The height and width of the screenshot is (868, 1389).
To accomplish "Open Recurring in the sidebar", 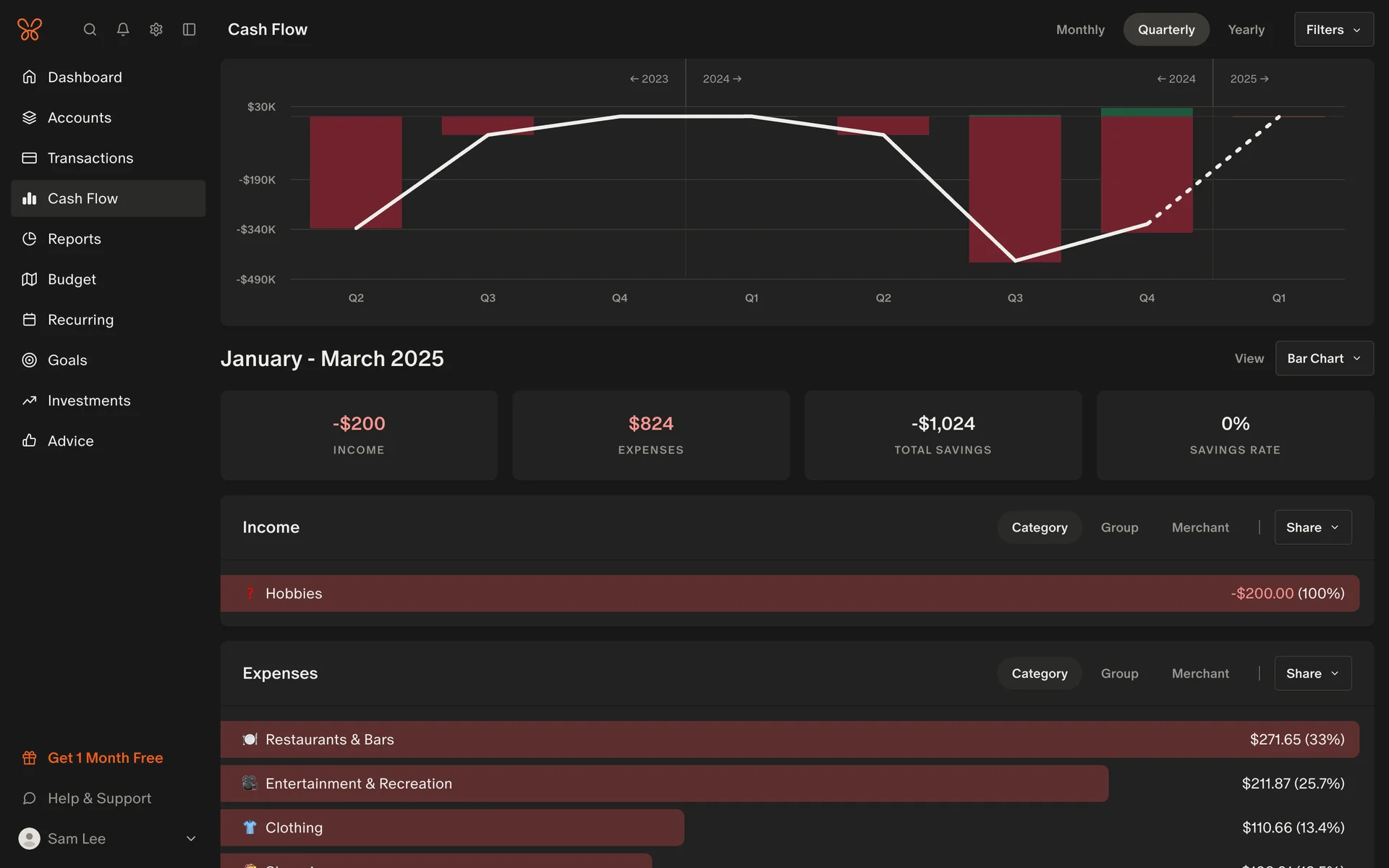I will (80, 320).
